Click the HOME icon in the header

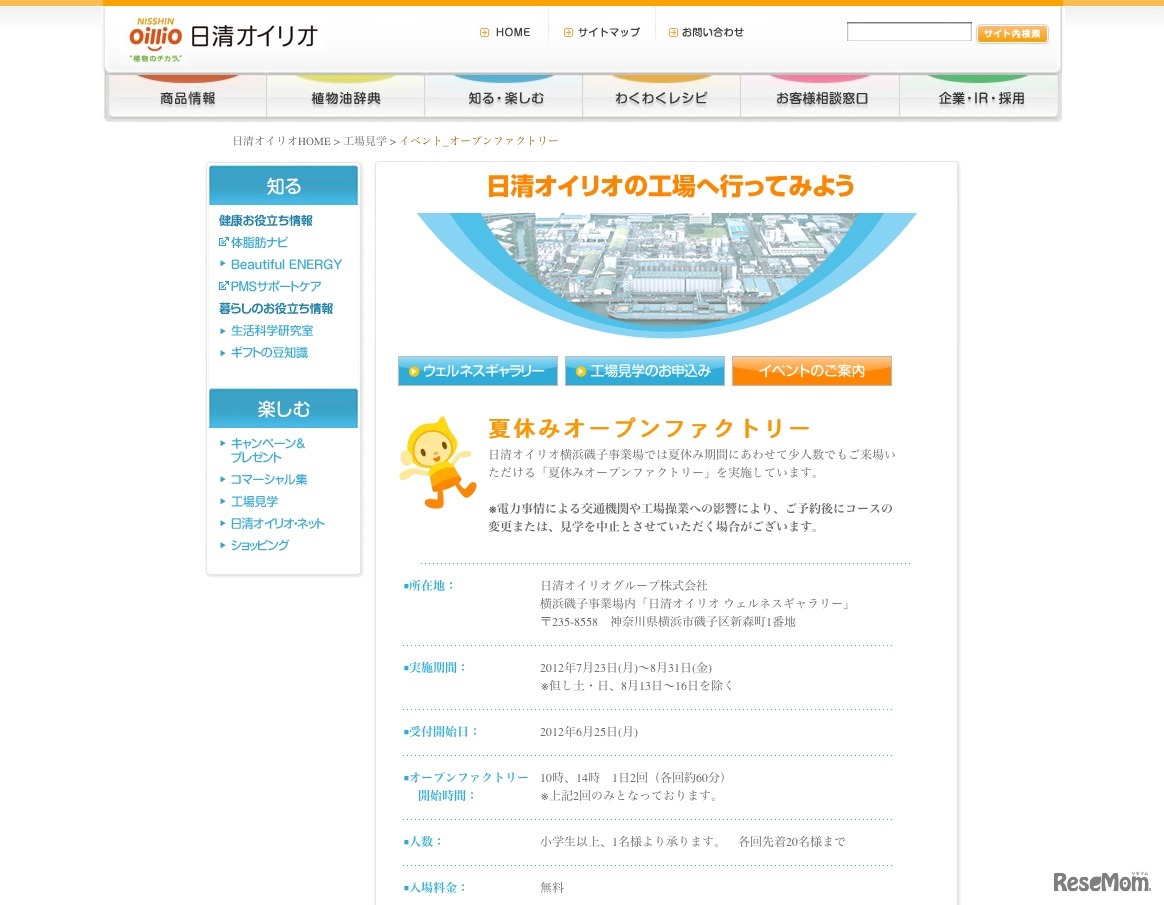pyautogui.click(x=484, y=31)
